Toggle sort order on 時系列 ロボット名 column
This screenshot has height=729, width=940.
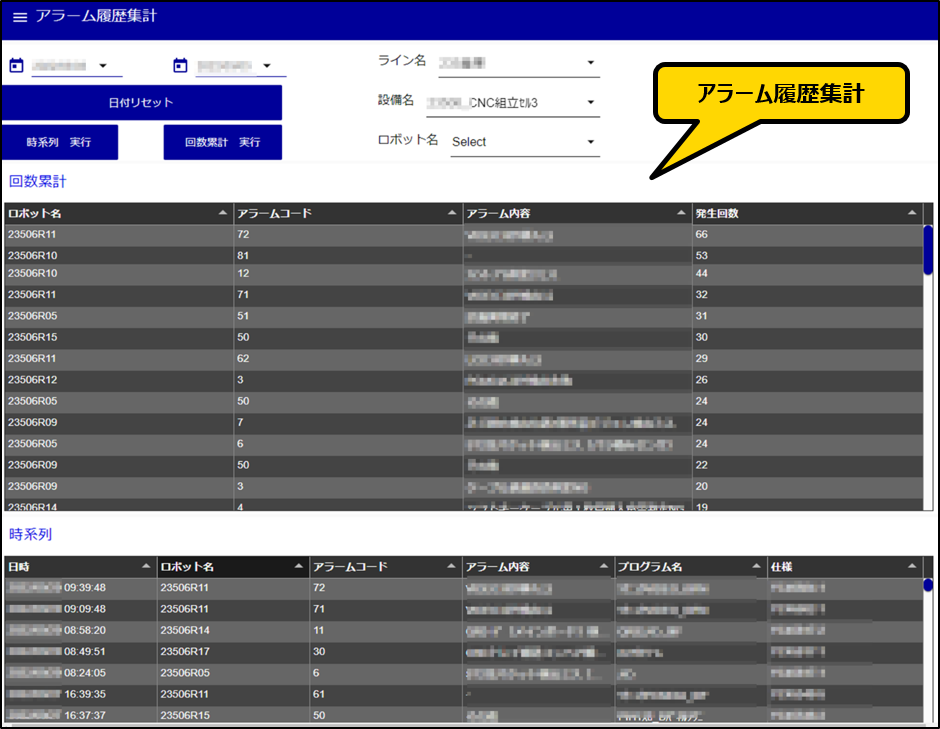pos(298,565)
